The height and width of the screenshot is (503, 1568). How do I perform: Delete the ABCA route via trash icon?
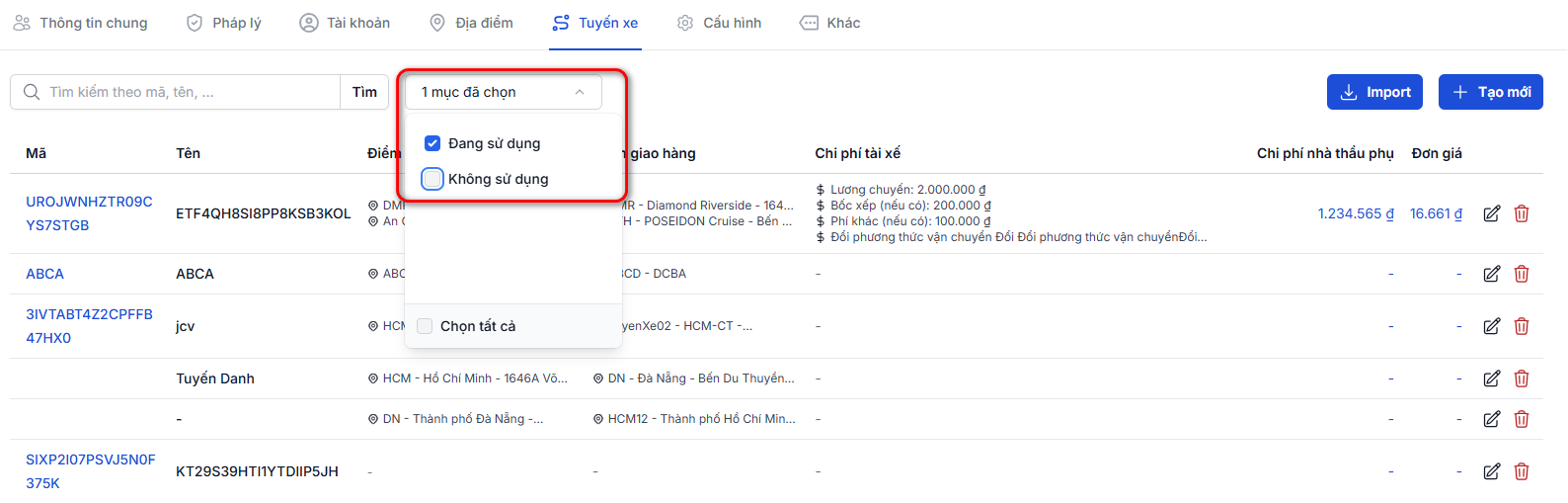(x=1522, y=274)
